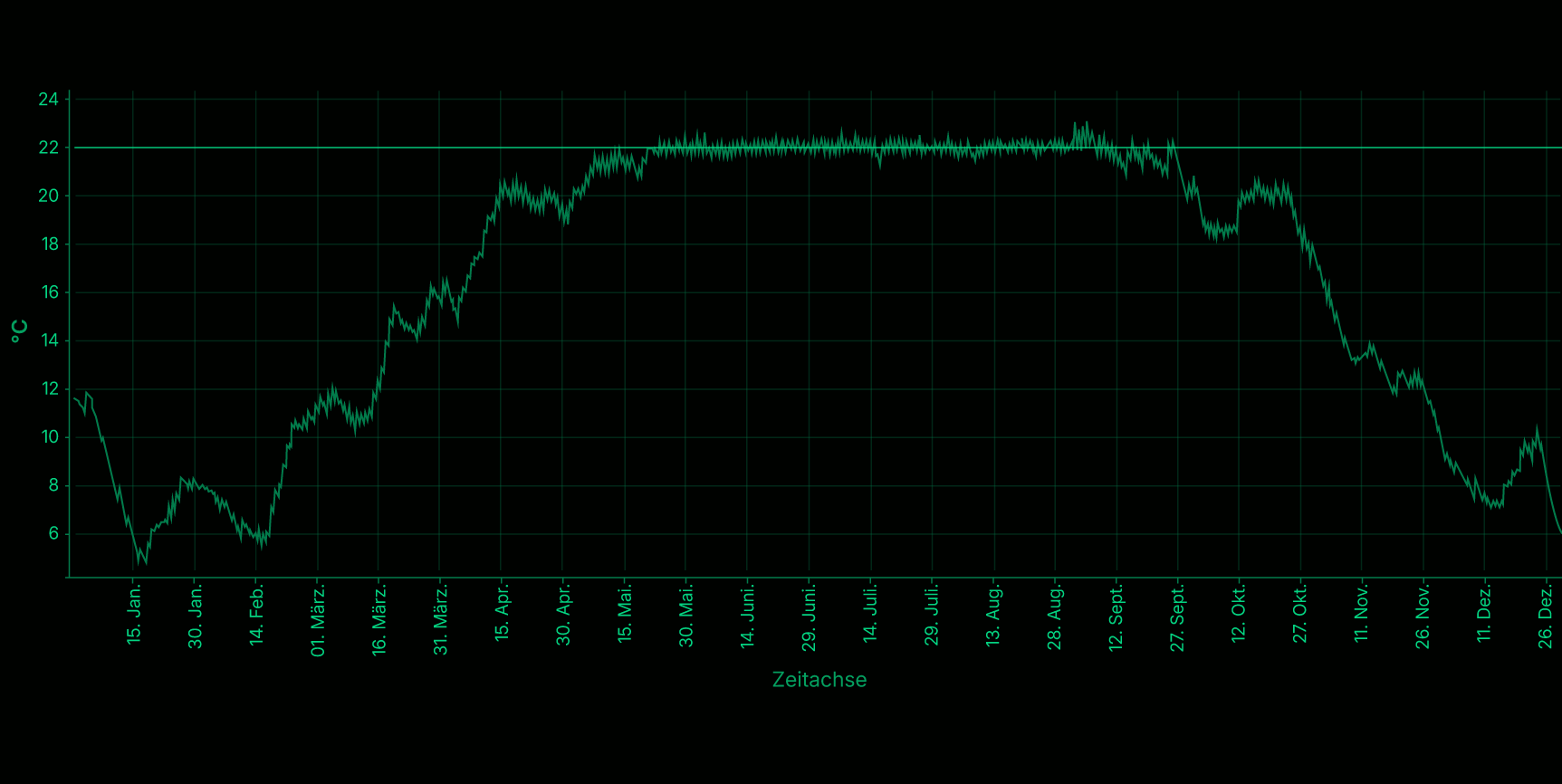Click the "Zeitachse" x-axis title
Image resolution: width=1562 pixels, height=784 pixels.
[819, 680]
